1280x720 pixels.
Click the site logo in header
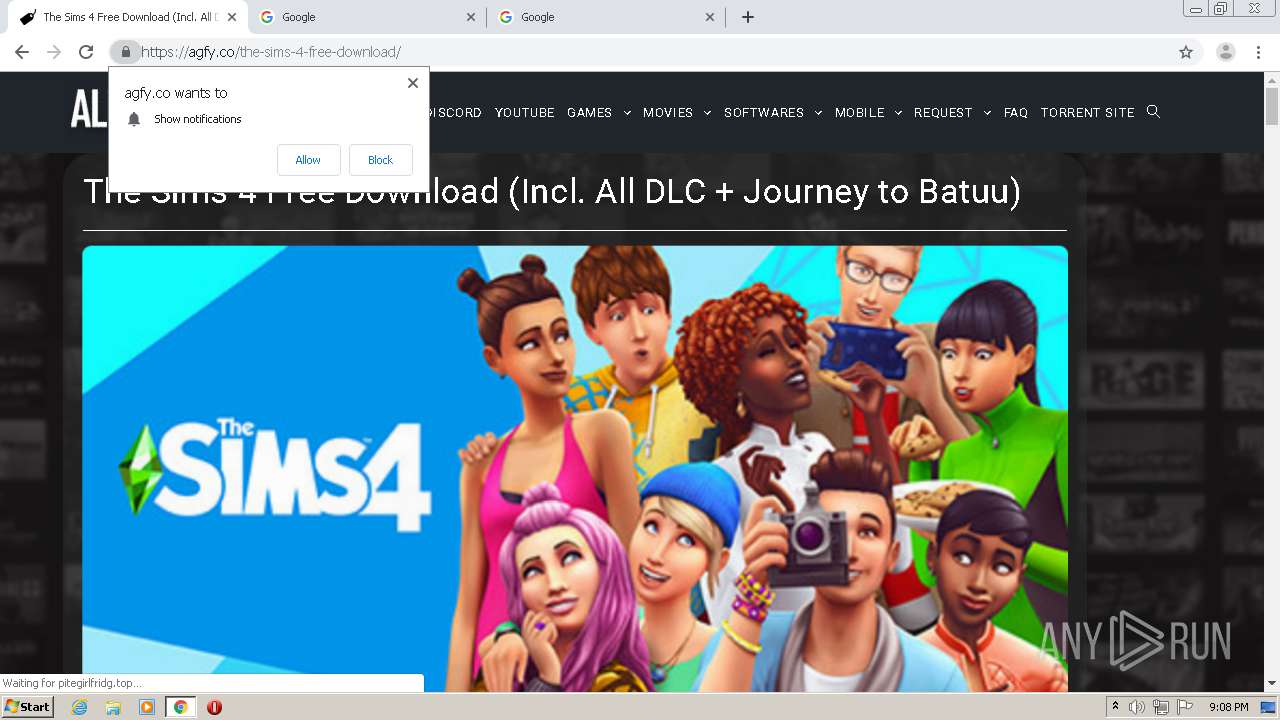(x=88, y=109)
